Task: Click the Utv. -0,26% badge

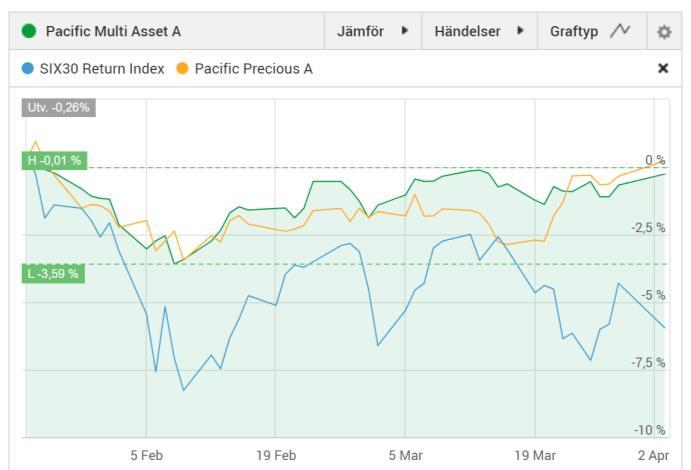Action: 59,107
